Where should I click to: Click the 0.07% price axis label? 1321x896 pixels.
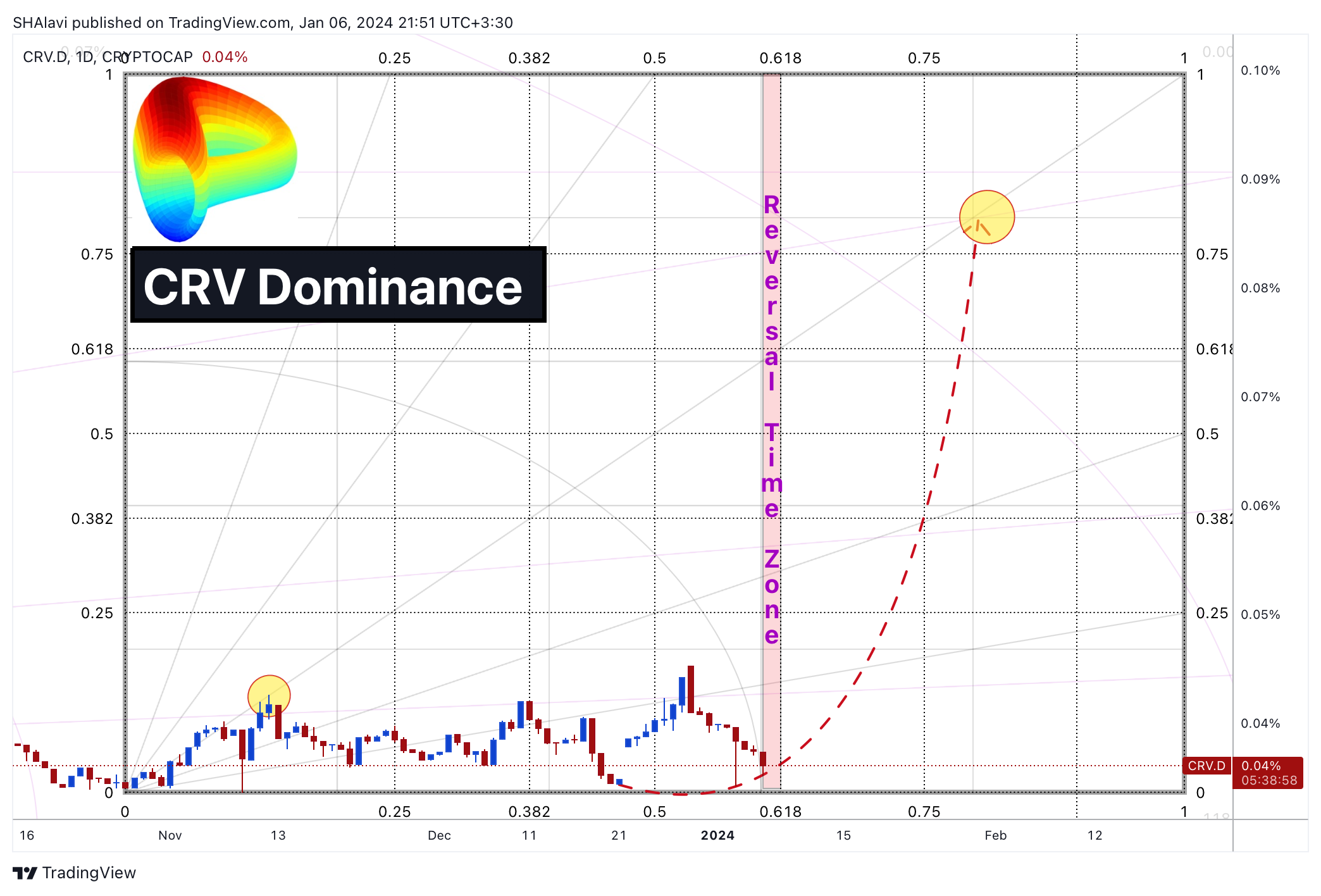(x=1260, y=397)
